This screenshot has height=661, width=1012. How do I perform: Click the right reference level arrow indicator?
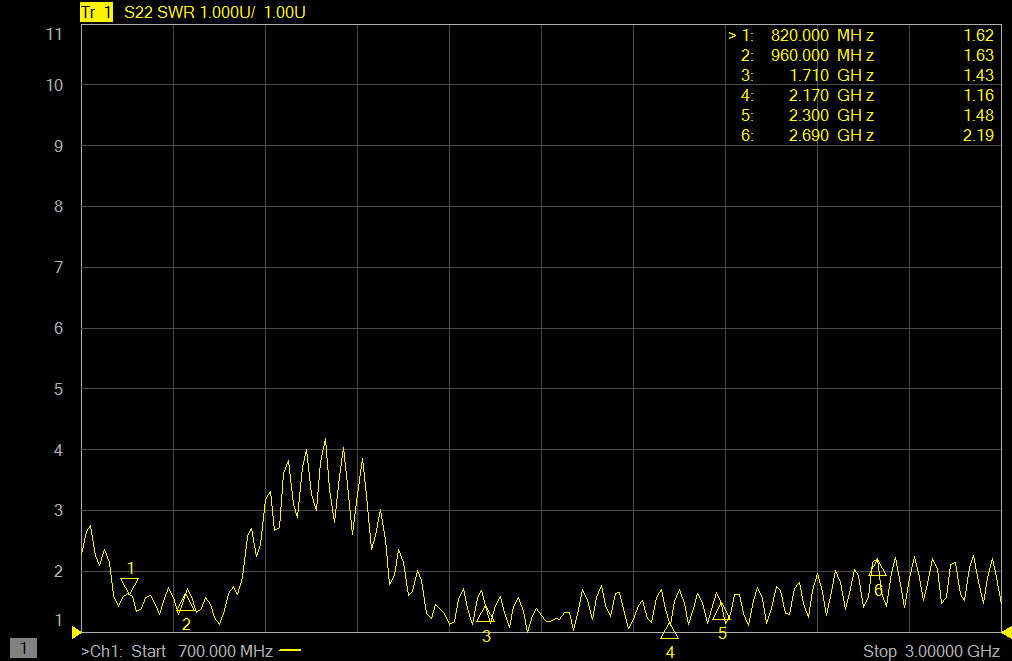pos(1007,632)
